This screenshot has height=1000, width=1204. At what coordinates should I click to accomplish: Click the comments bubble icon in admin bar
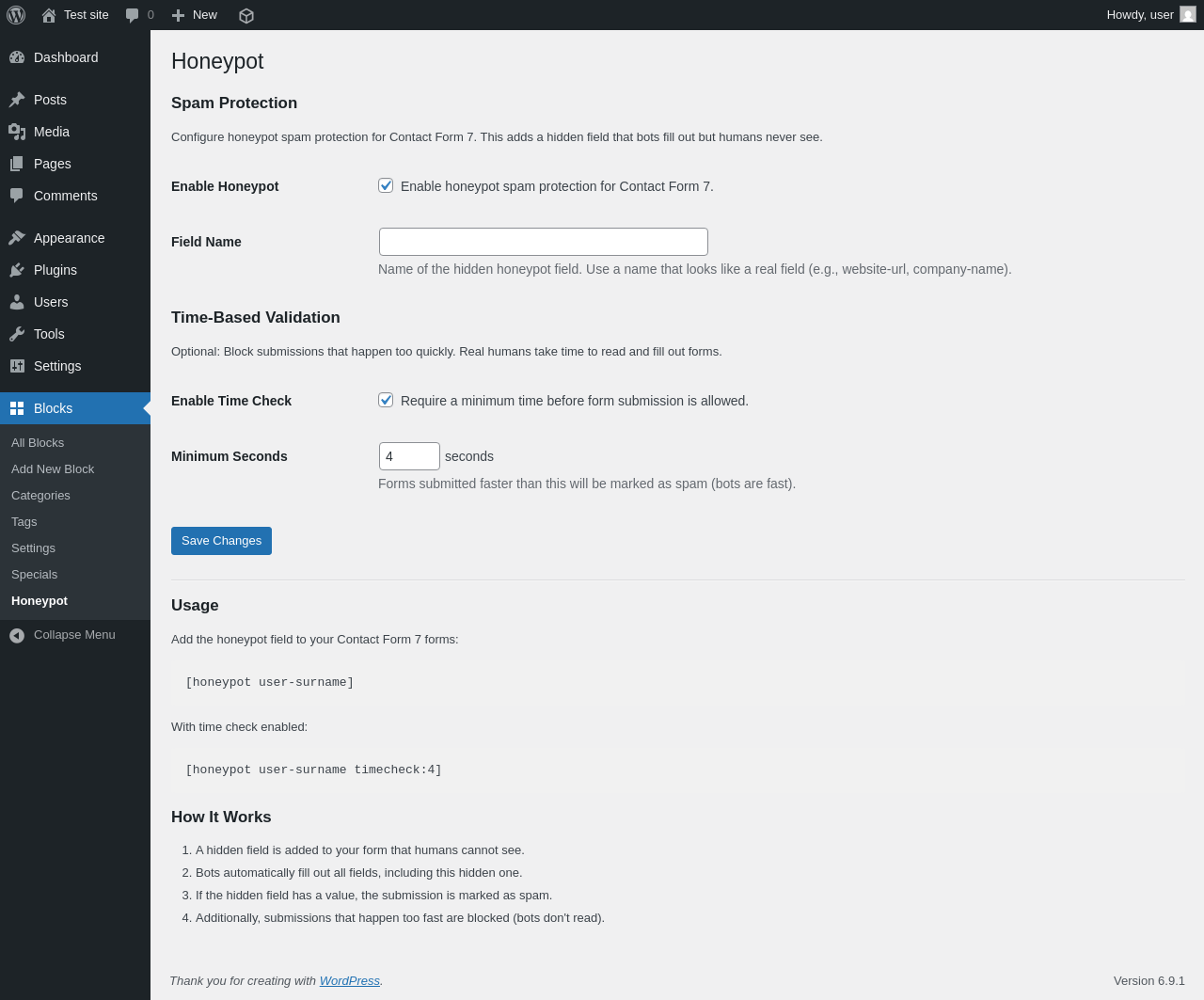pyautogui.click(x=133, y=15)
